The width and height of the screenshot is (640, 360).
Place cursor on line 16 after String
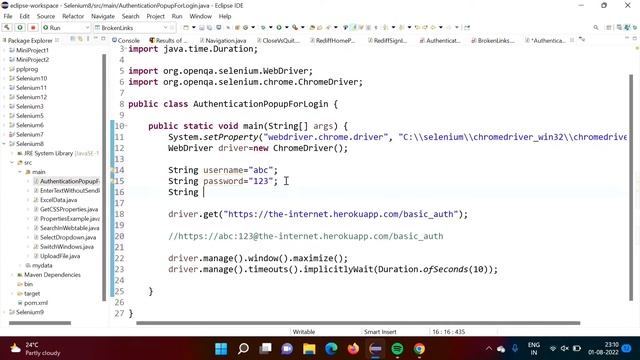pyautogui.click(x=203, y=192)
